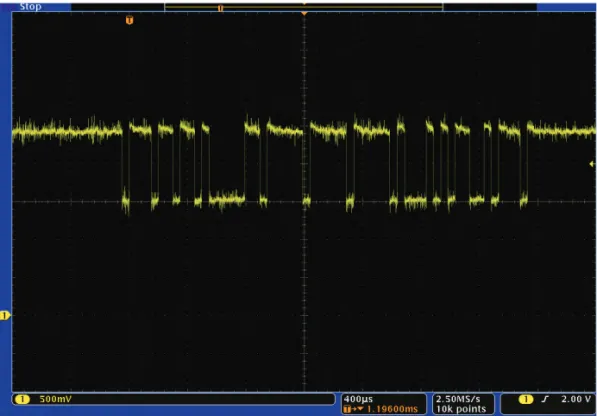Select the 1.19600ms trigger delay readout
597x416 pixels.
point(392,409)
